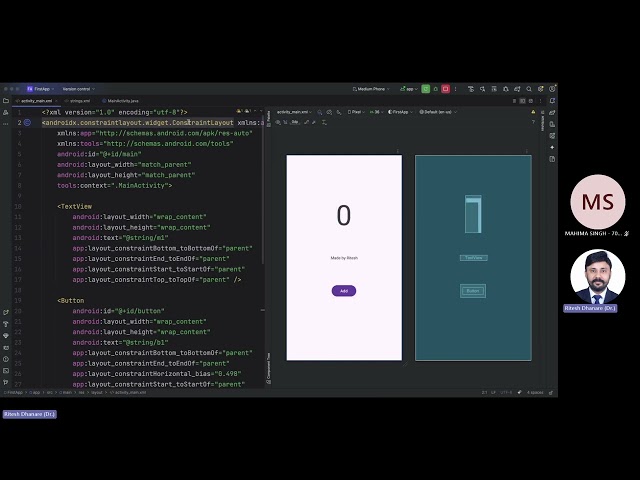Click the code editor vertical scrollbar

(263, 188)
